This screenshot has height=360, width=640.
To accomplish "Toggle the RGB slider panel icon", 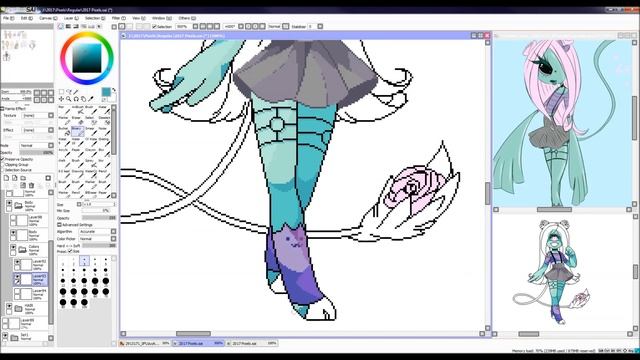I will tap(69, 27).
